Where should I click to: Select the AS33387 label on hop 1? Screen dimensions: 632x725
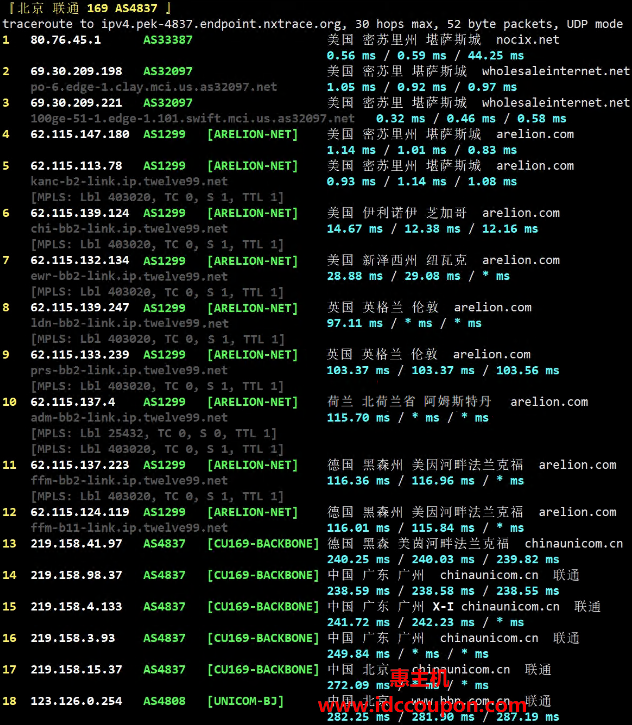[x=168, y=40]
